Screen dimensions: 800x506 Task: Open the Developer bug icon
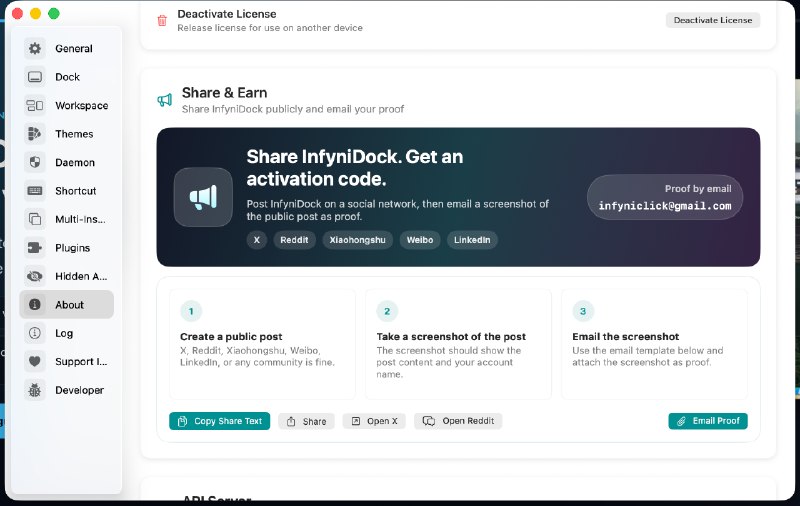(35, 390)
